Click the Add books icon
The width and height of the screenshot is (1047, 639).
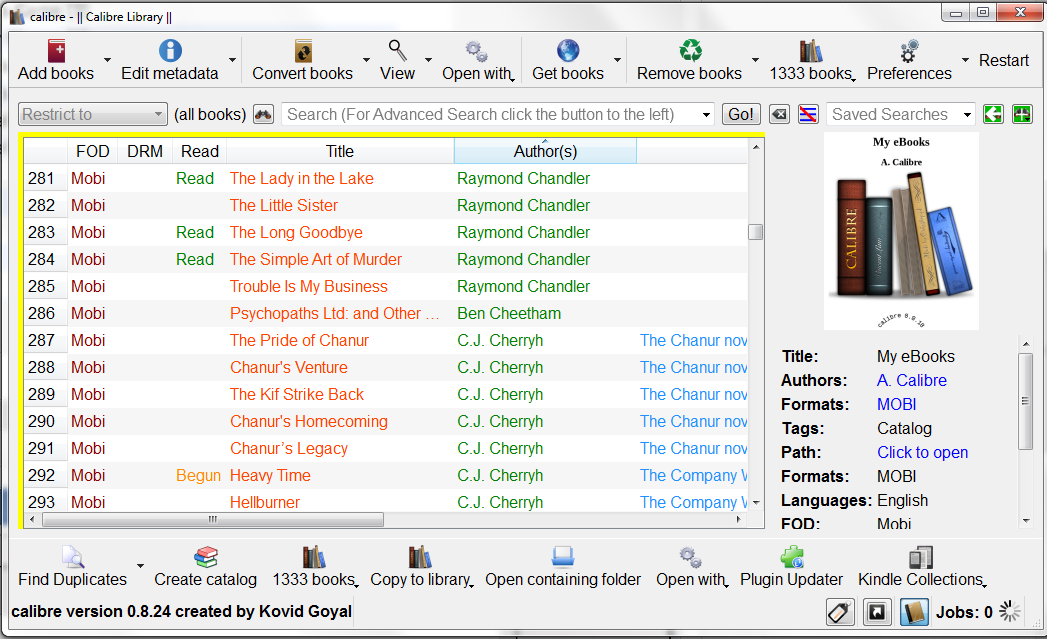tap(56, 51)
